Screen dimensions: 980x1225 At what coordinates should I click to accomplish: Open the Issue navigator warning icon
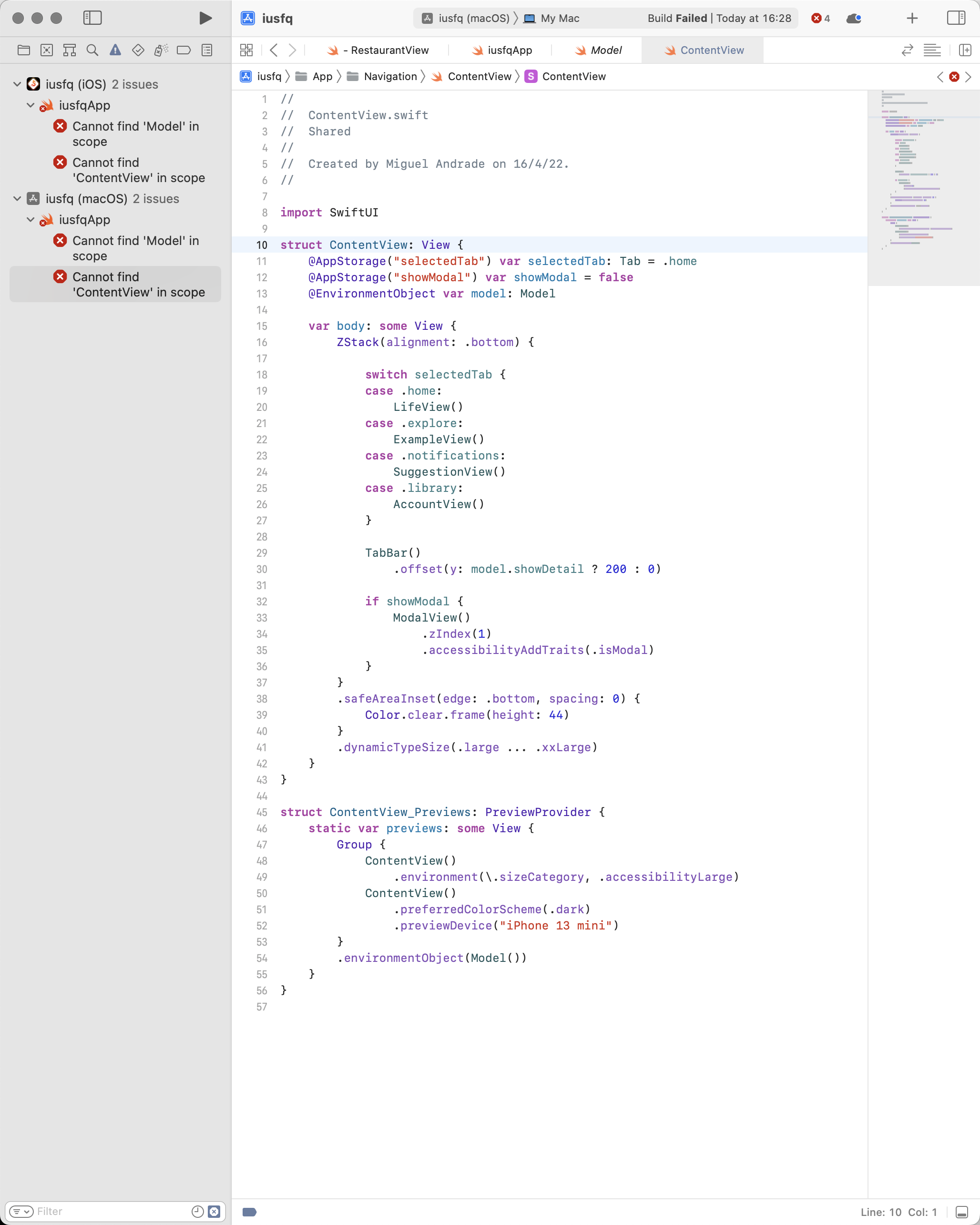(x=115, y=50)
